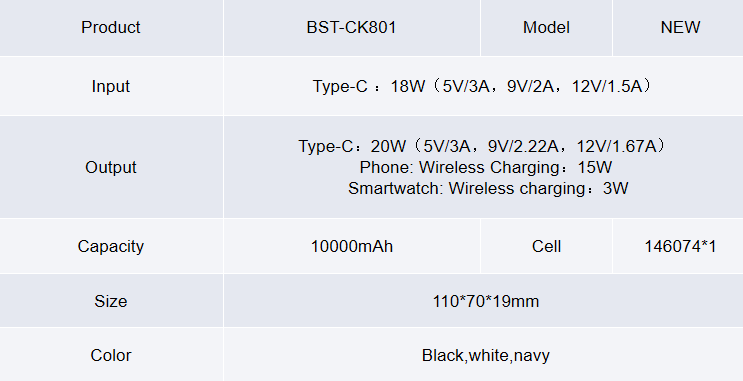Select the Type-C 20W output line
This screenshot has width=743, height=381.
pyautogui.click(x=483, y=146)
